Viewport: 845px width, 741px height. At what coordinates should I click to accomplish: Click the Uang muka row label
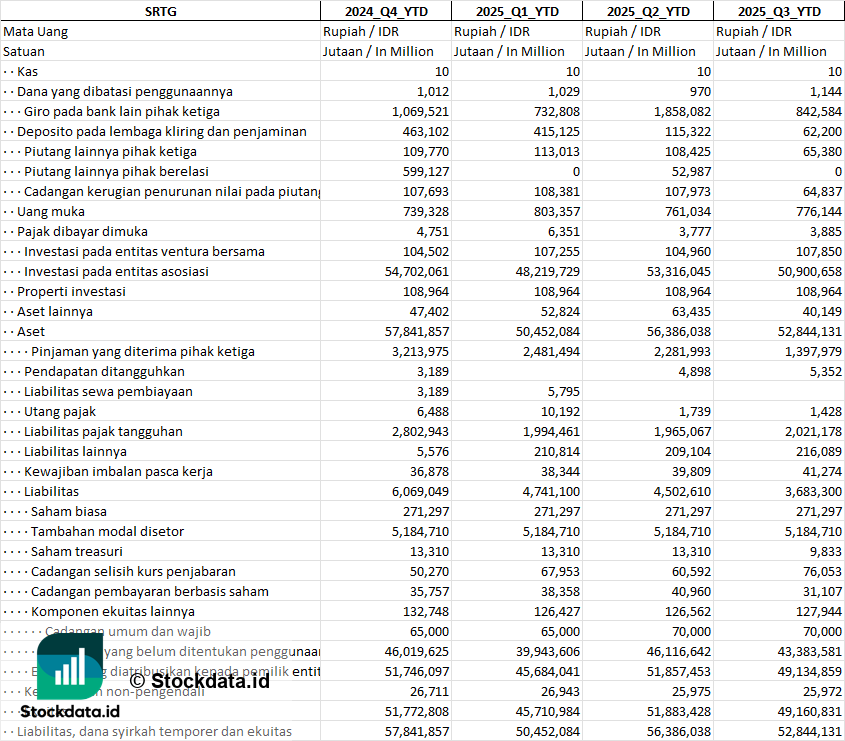50,211
